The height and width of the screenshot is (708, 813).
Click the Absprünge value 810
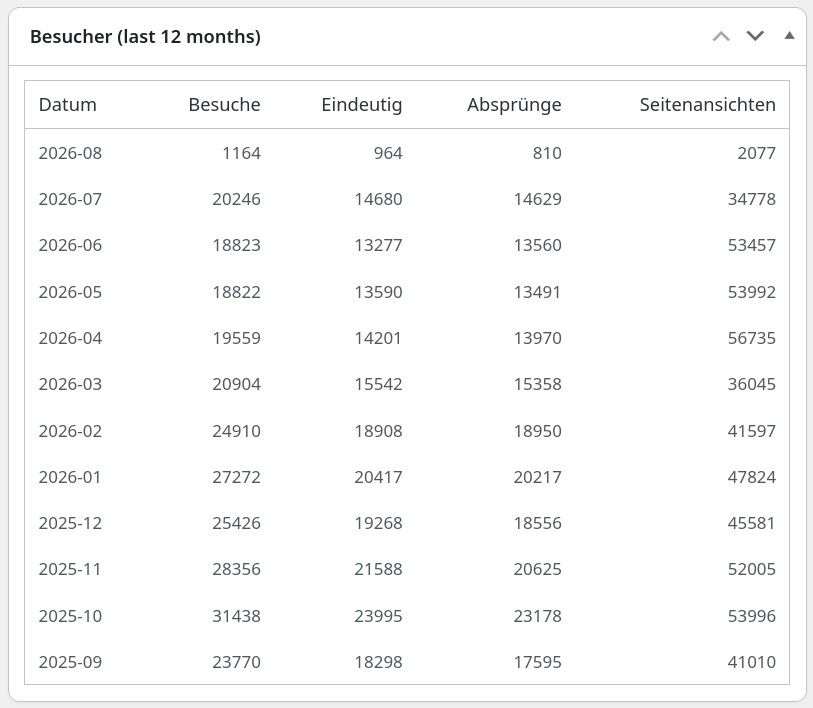click(x=547, y=153)
